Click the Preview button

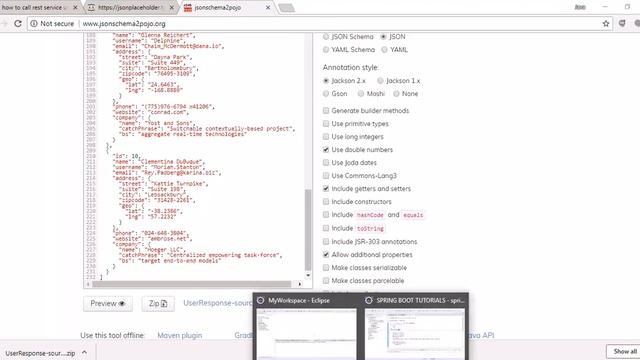point(108,304)
